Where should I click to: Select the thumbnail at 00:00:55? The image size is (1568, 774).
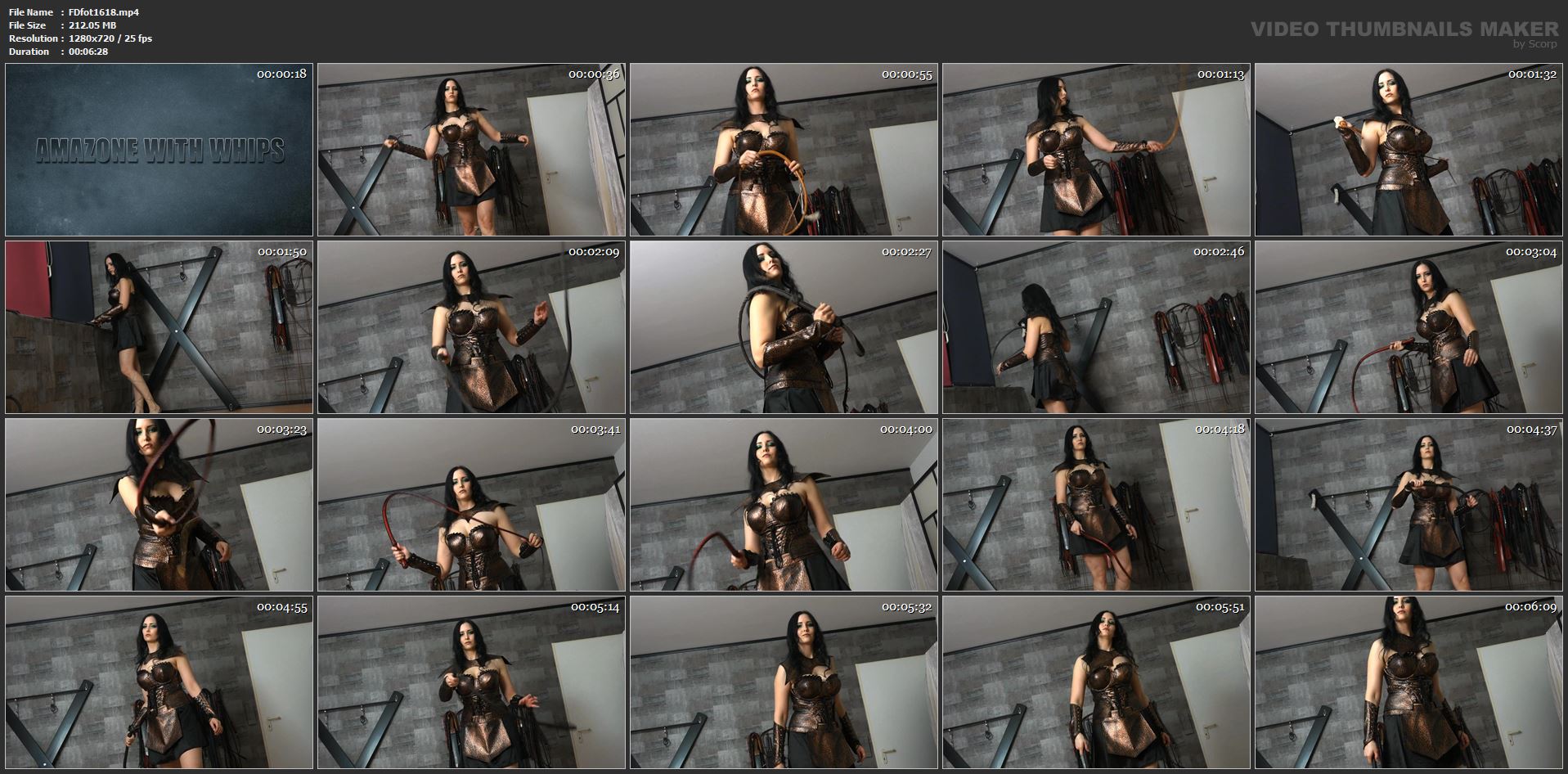(x=784, y=150)
